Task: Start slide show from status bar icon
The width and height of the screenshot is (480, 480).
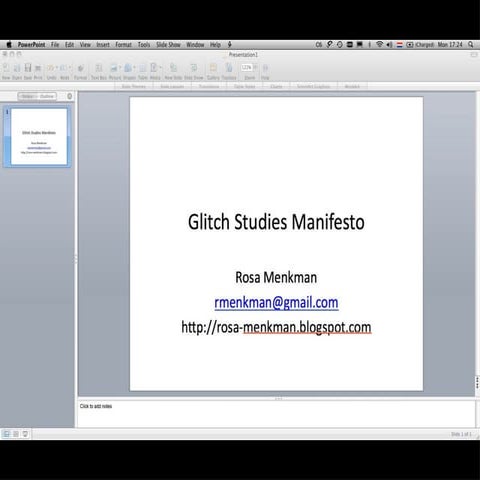Action: [25, 434]
